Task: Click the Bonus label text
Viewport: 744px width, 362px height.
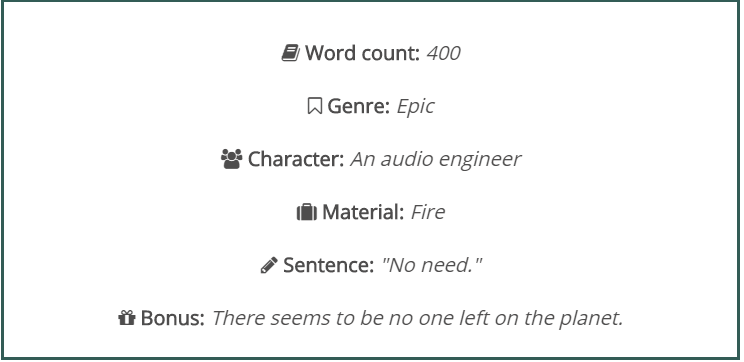Action: click(173, 318)
